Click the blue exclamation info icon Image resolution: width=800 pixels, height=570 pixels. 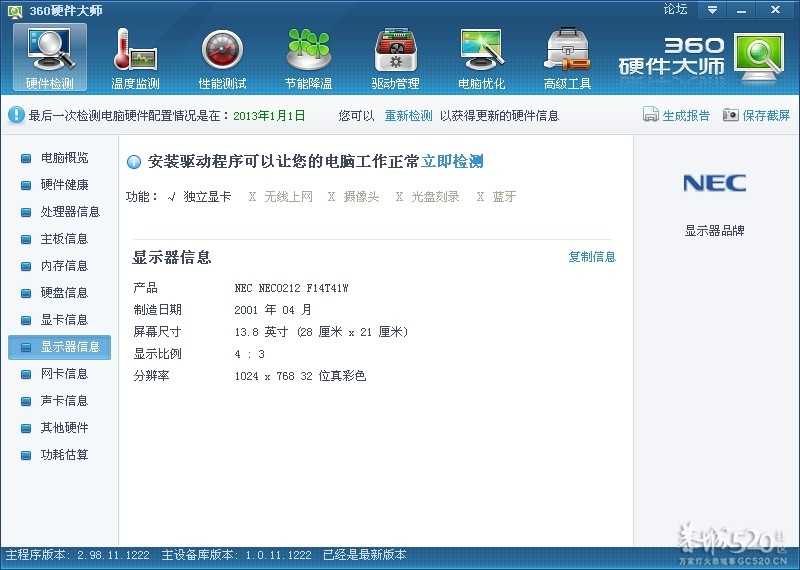[16, 115]
